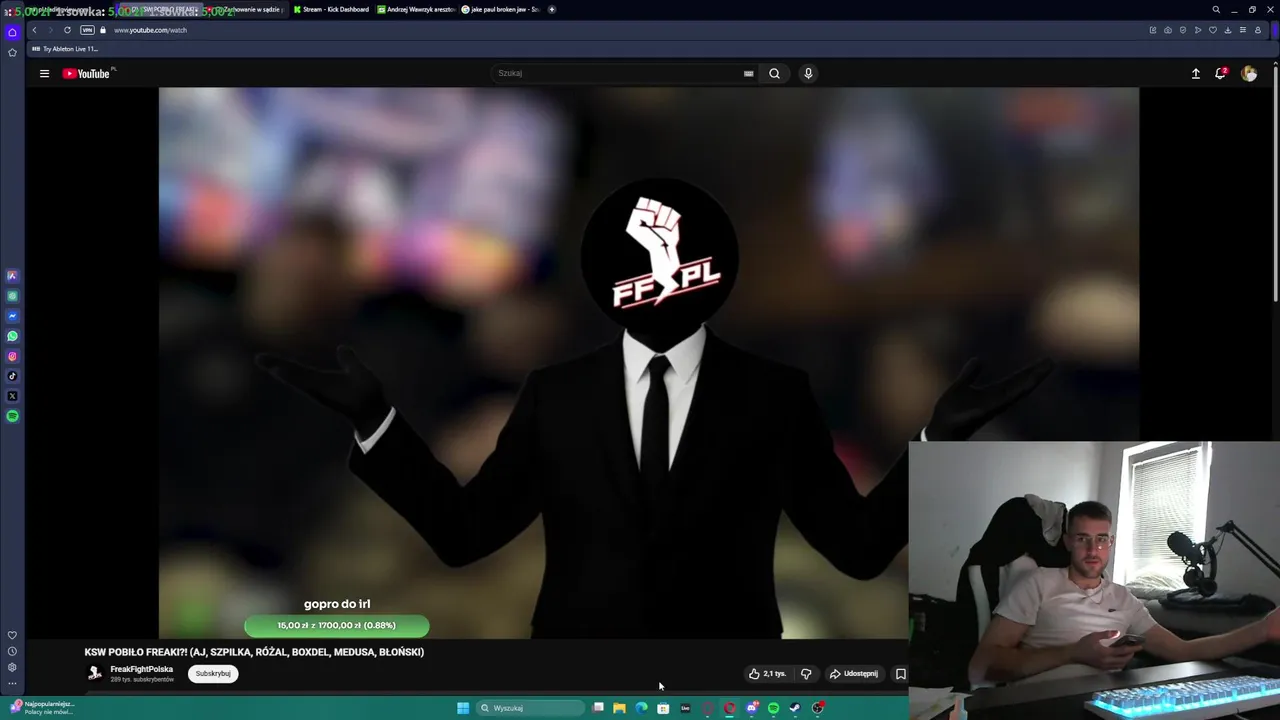Image resolution: width=1280 pixels, height=720 pixels.
Task: Open Spotify in the Opera sidebar
Action: pyautogui.click(x=12, y=416)
